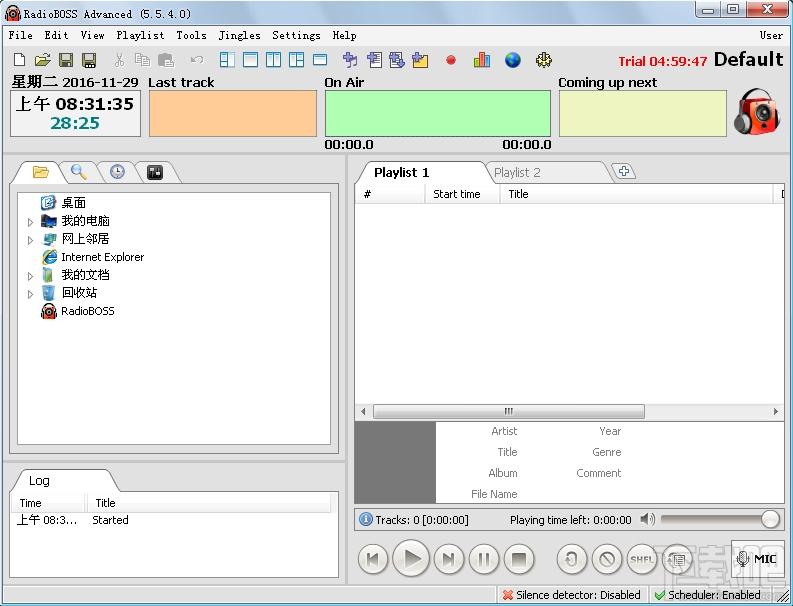
Task: Skip to the previous track
Action: click(x=373, y=559)
